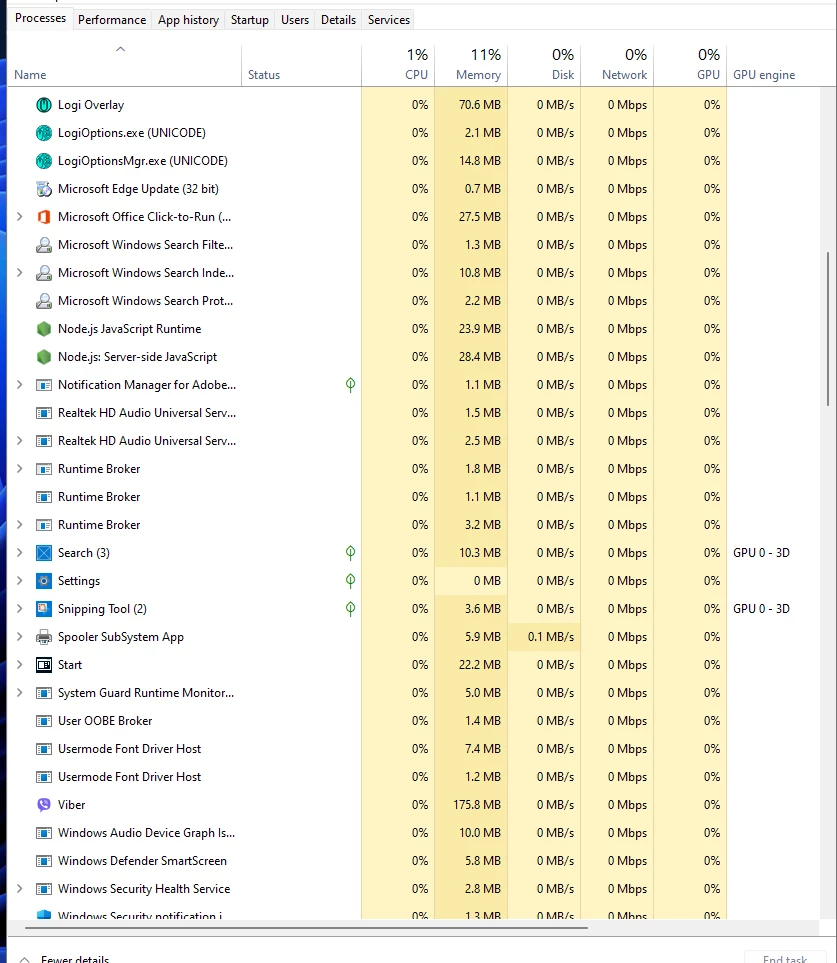Switch to the Details tab
The height and width of the screenshot is (963, 837).
click(x=338, y=20)
